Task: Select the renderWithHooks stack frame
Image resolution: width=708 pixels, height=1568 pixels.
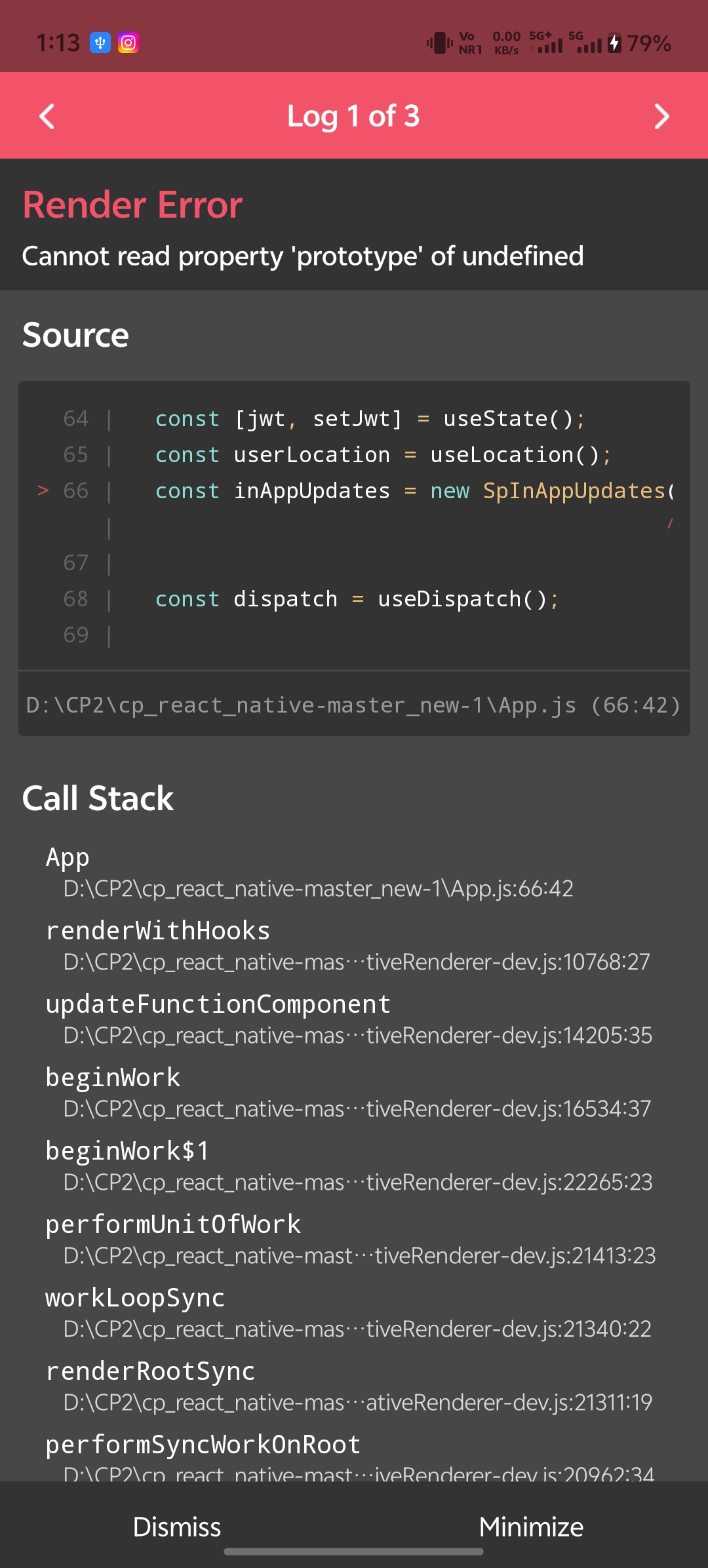Action: tap(347, 946)
